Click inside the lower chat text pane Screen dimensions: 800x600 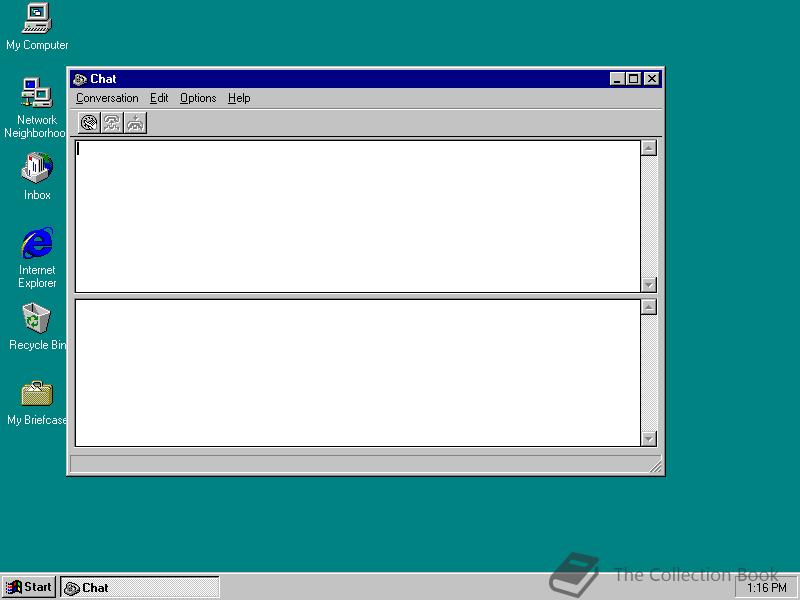pos(358,373)
